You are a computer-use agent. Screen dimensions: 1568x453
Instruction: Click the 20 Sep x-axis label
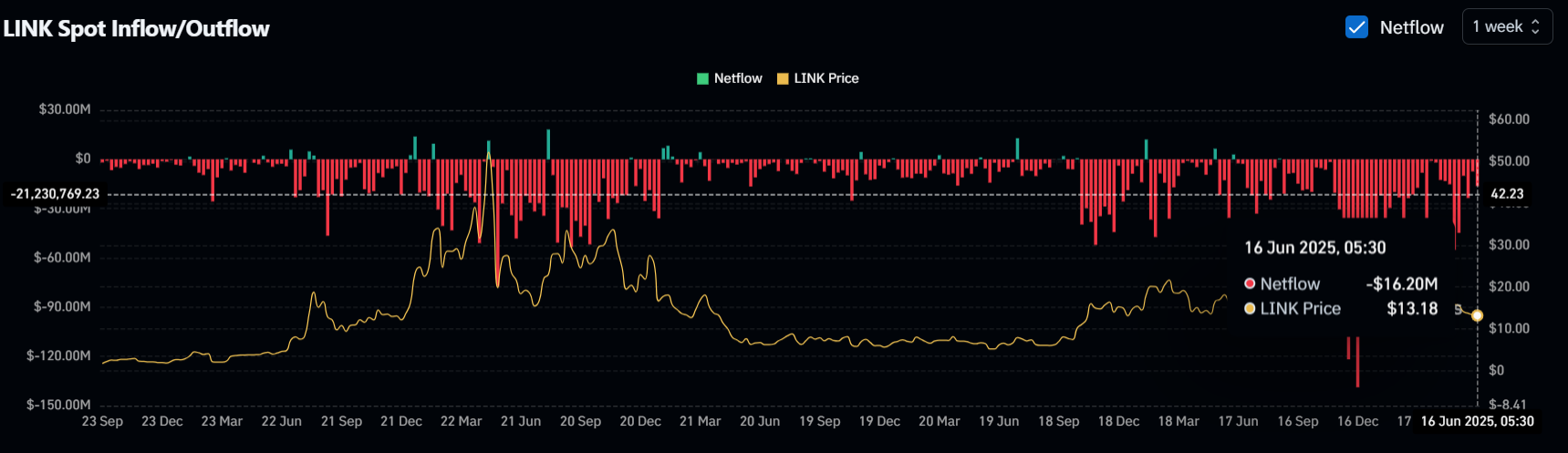[580, 421]
